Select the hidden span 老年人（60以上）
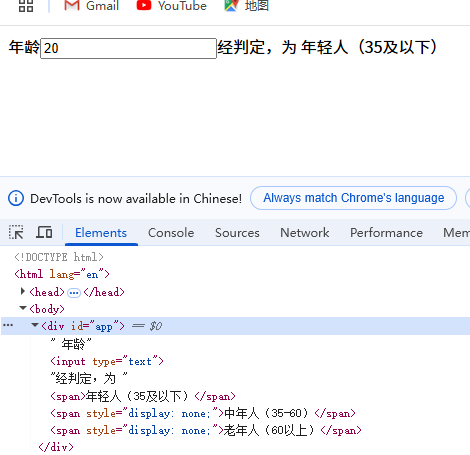This screenshot has width=470, height=455. tap(206, 431)
